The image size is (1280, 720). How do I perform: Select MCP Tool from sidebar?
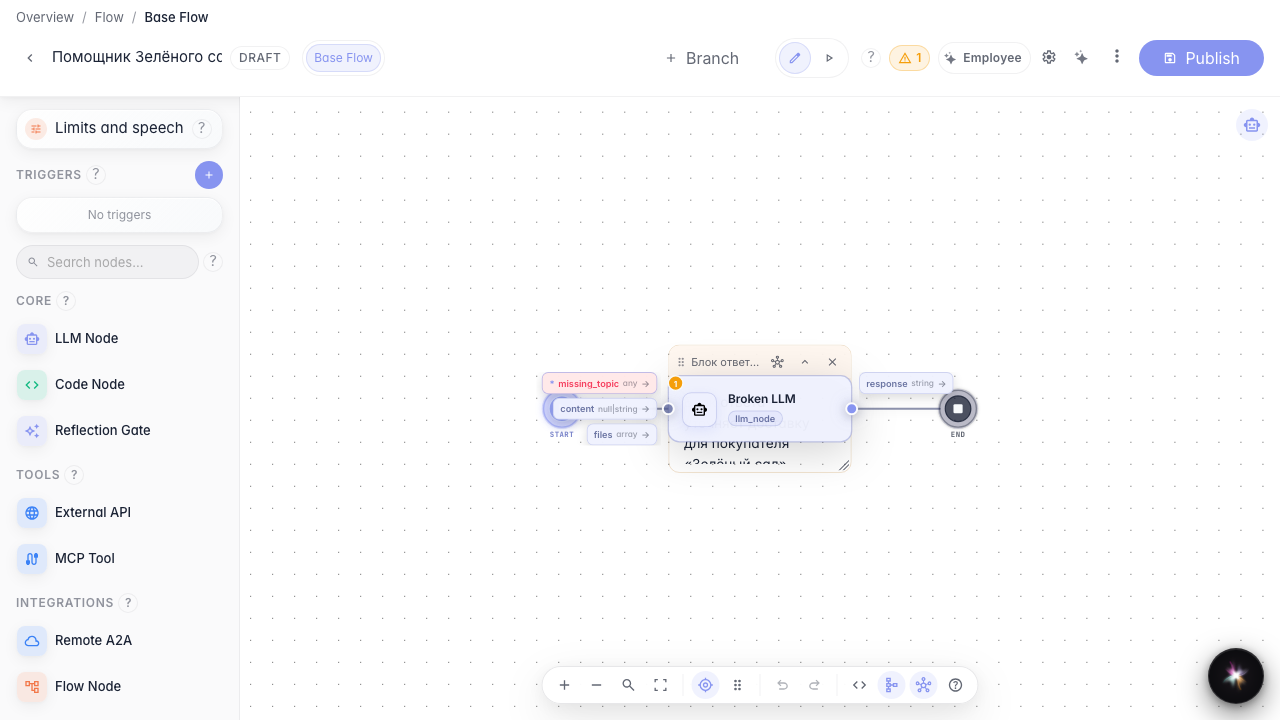click(119, 559)
